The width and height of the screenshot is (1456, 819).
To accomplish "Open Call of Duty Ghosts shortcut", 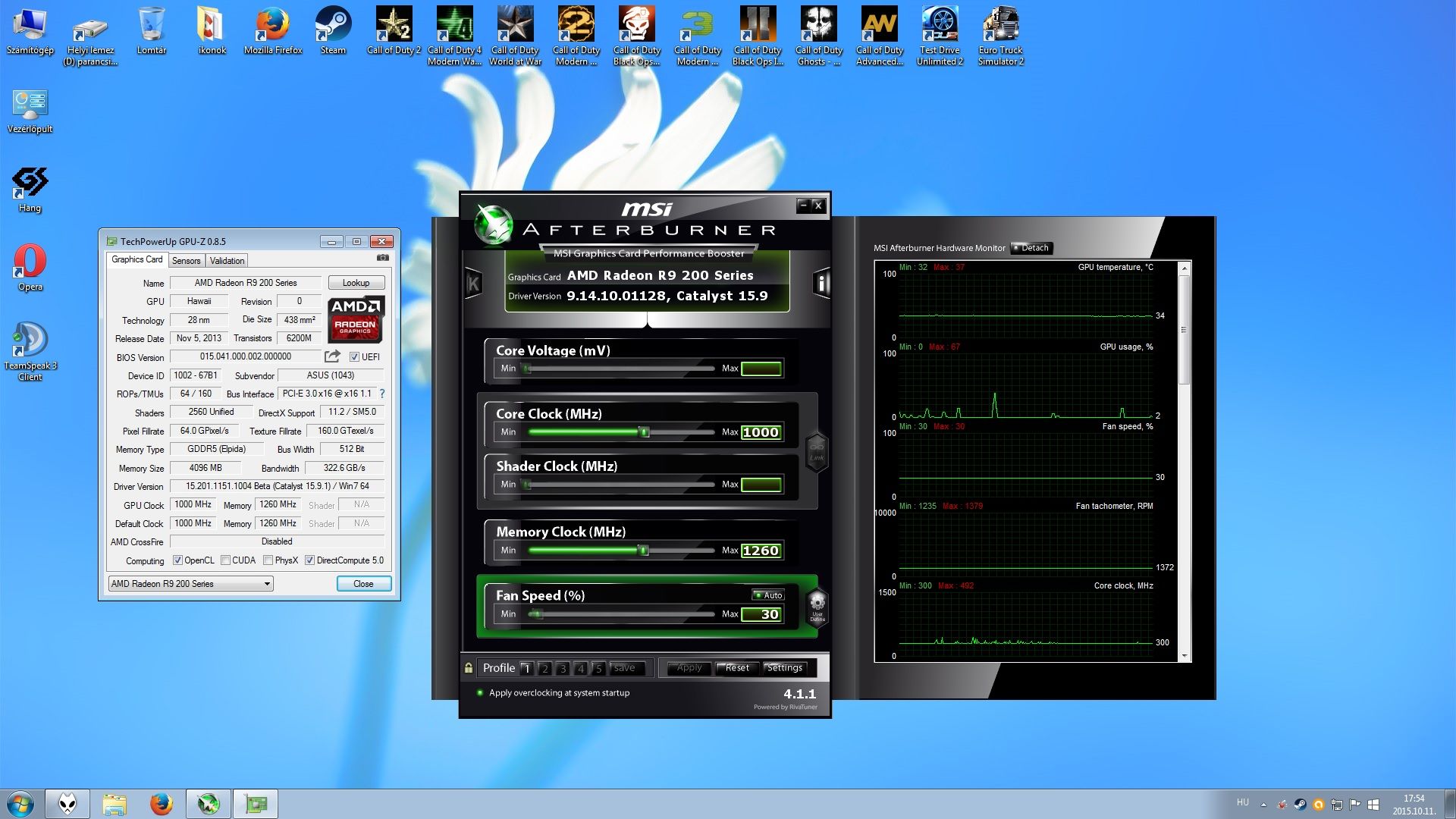I will (819, 36).
